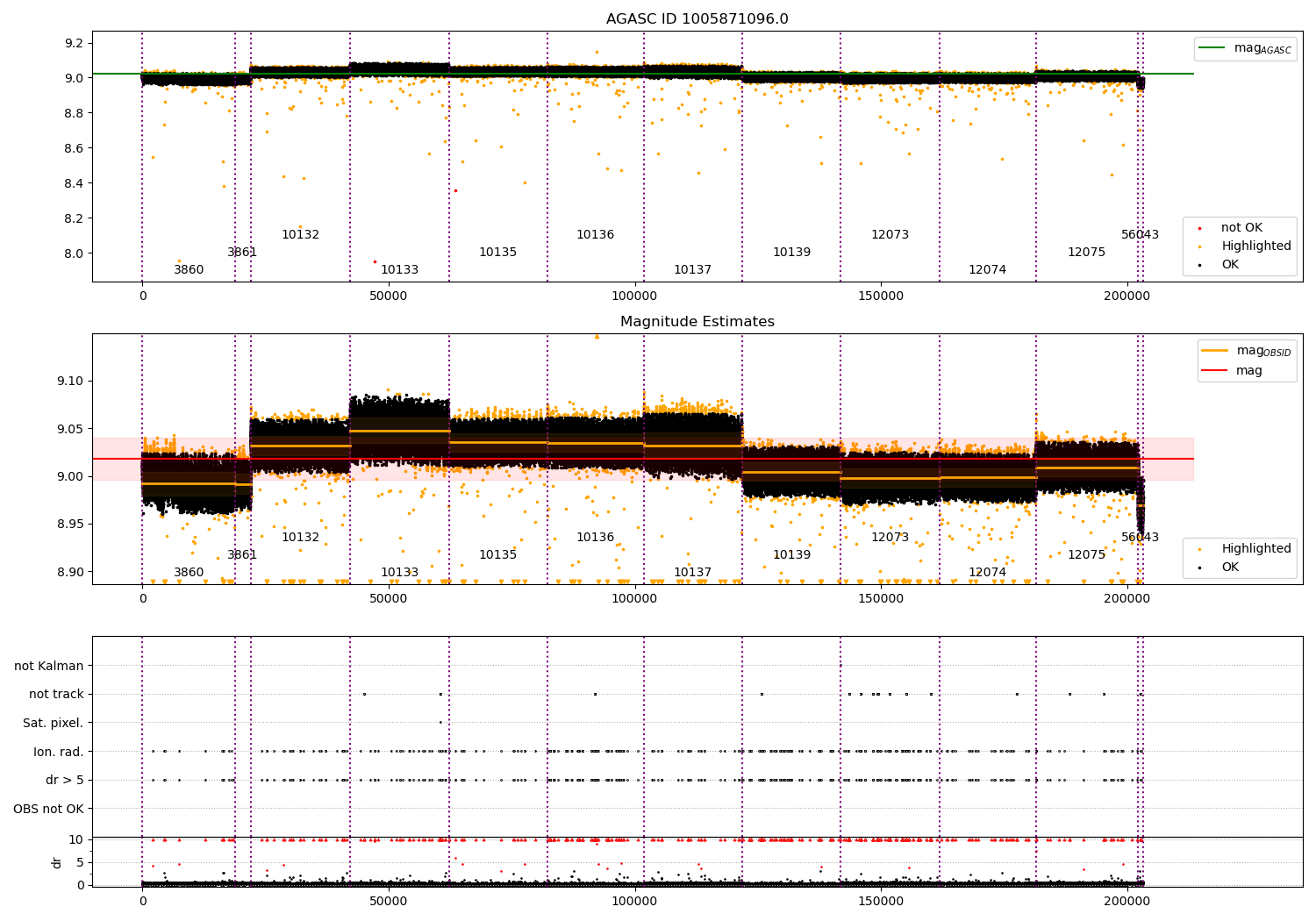Viewport: 1316px width, 921px height.
Task: Select the 'not track' row label
Action: point(56,694)
